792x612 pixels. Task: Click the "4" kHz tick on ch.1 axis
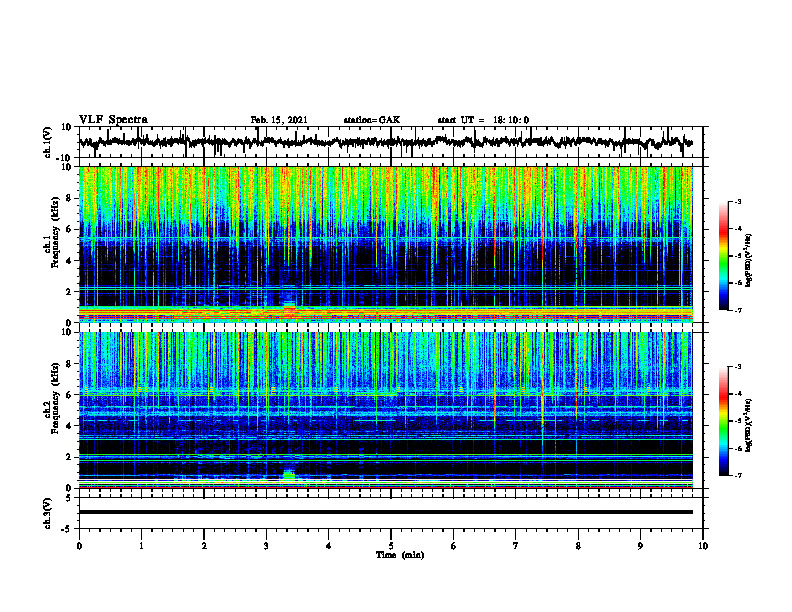(x=69, y=261)
